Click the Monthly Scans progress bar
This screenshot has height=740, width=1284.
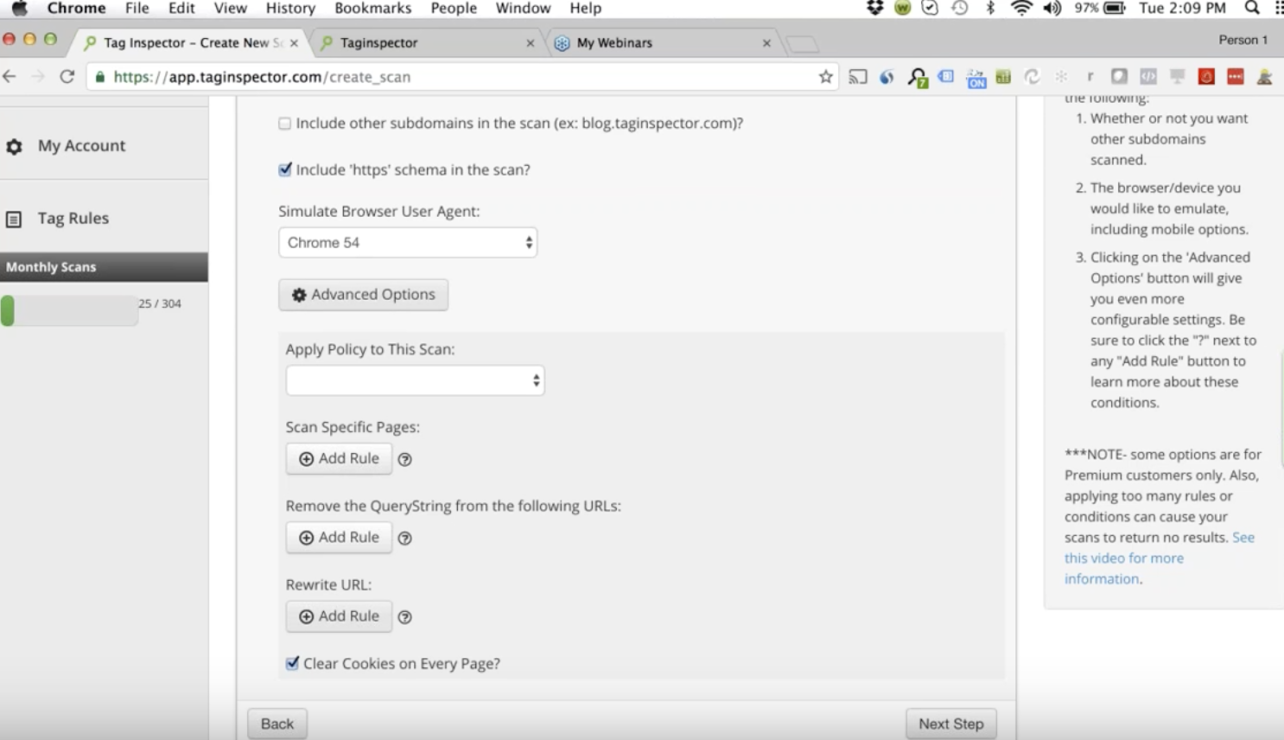[x=70, y=310]
